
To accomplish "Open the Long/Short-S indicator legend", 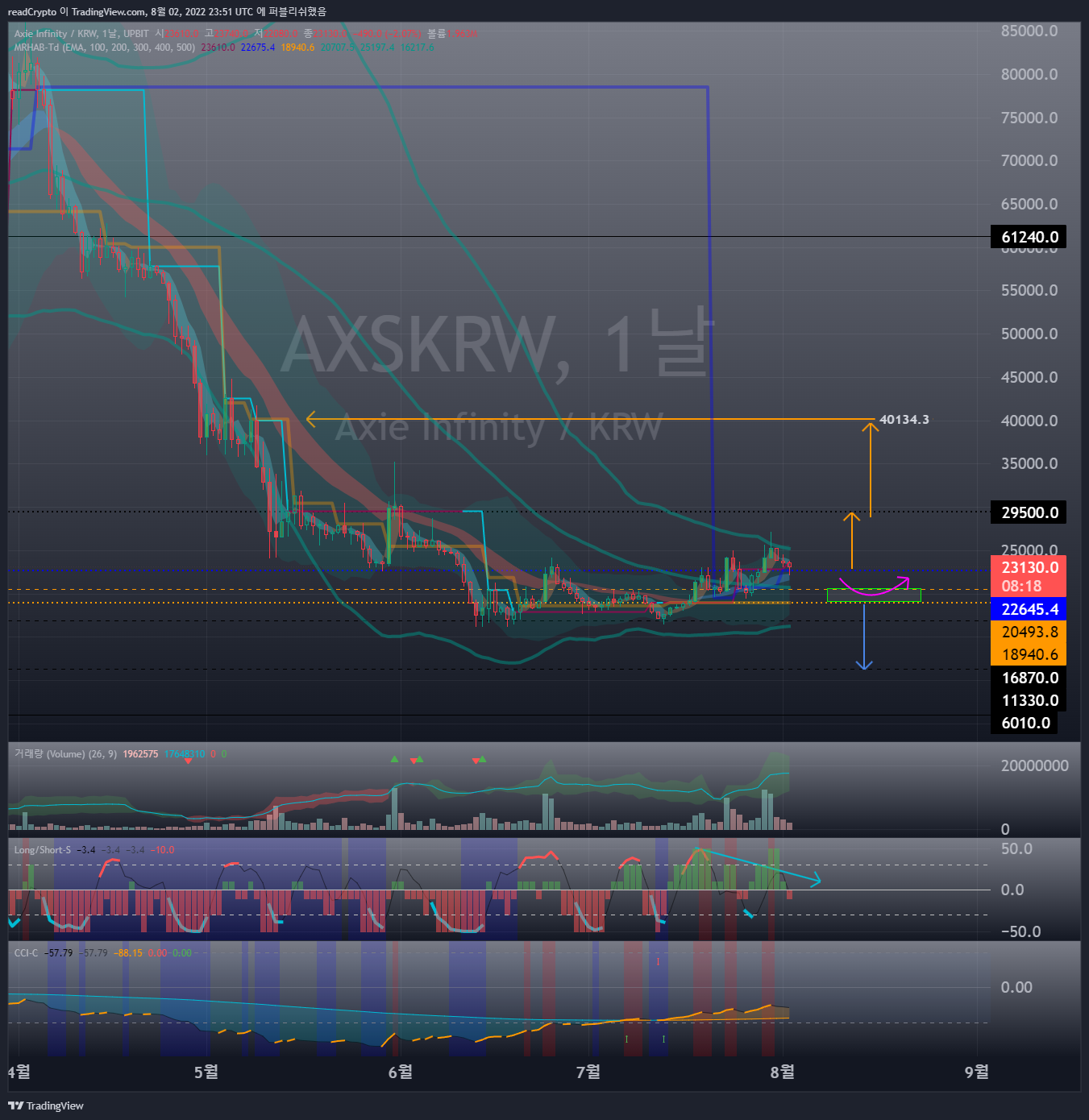I will click(x=42, y=850).
